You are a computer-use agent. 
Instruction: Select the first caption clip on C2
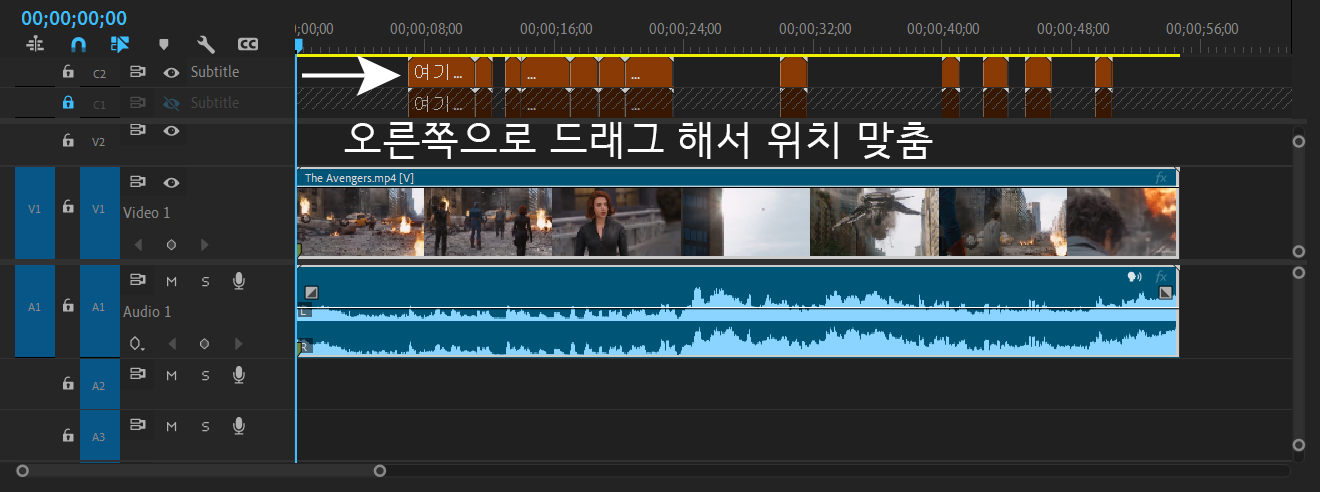440,73
